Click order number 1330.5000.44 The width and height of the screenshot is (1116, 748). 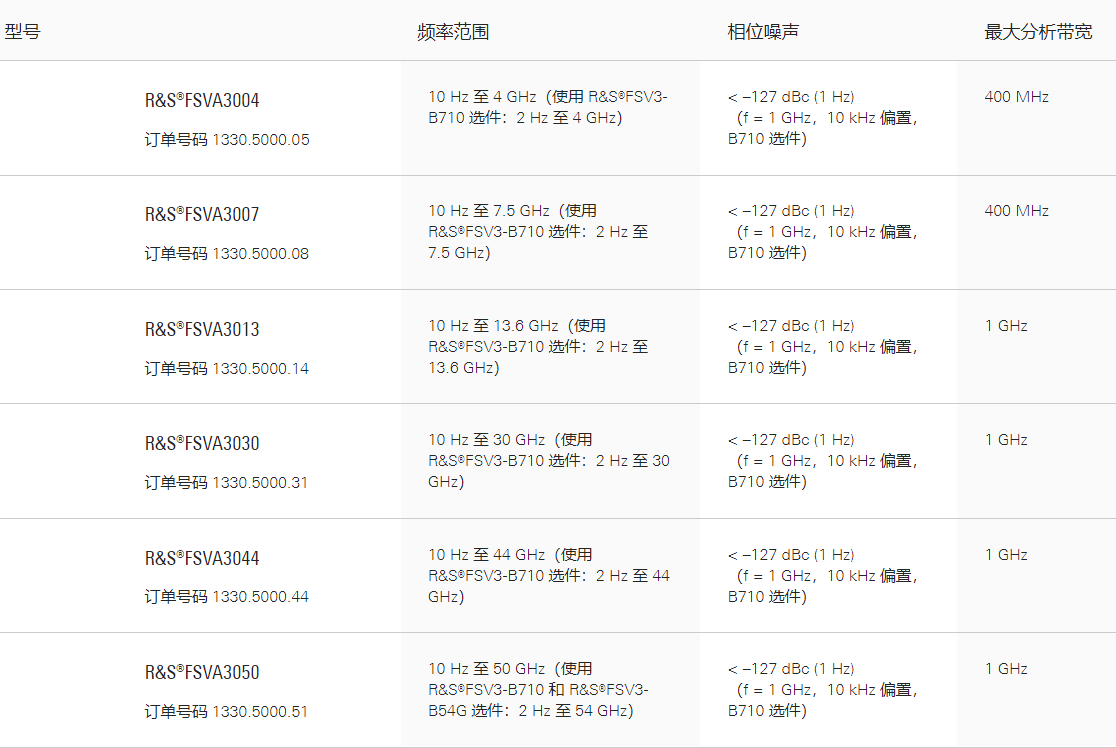[261, 597]
